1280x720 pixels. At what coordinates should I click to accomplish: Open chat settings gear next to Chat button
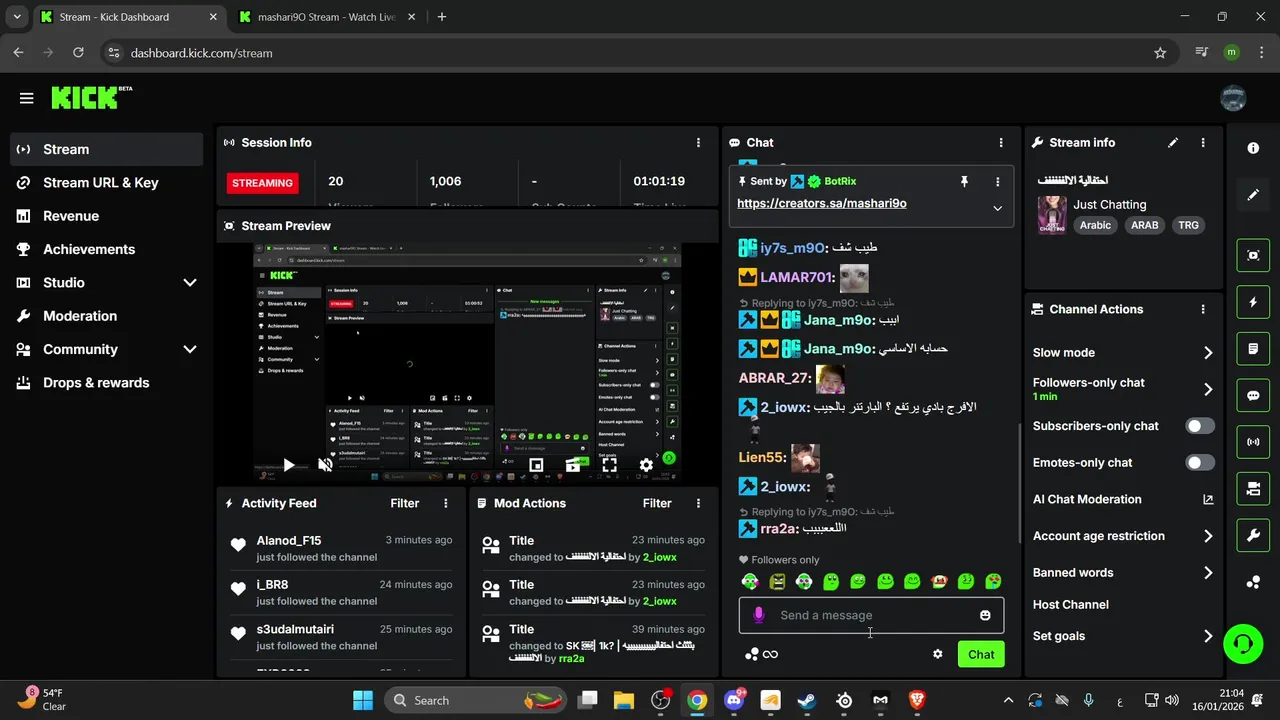point(938,654)
